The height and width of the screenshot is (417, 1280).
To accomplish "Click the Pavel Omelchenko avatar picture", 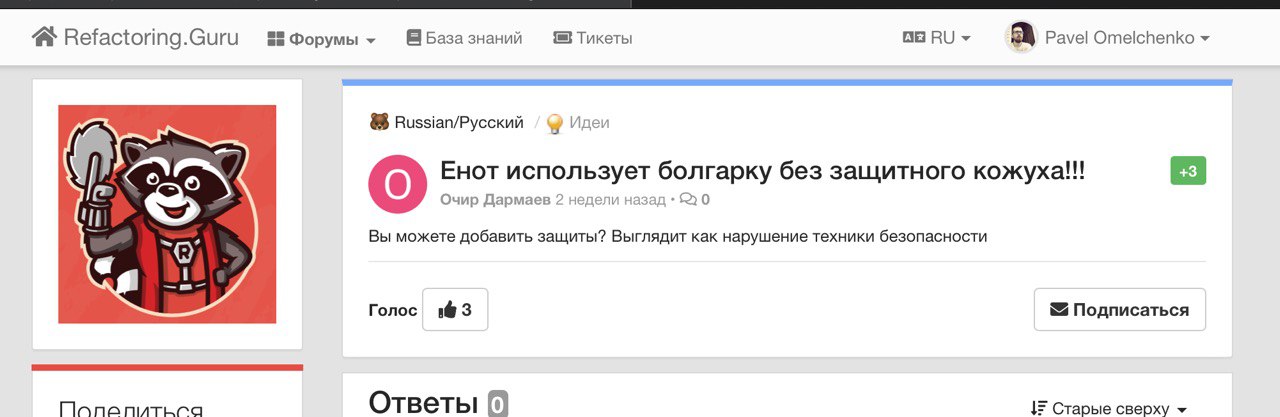I will 1021,38.
